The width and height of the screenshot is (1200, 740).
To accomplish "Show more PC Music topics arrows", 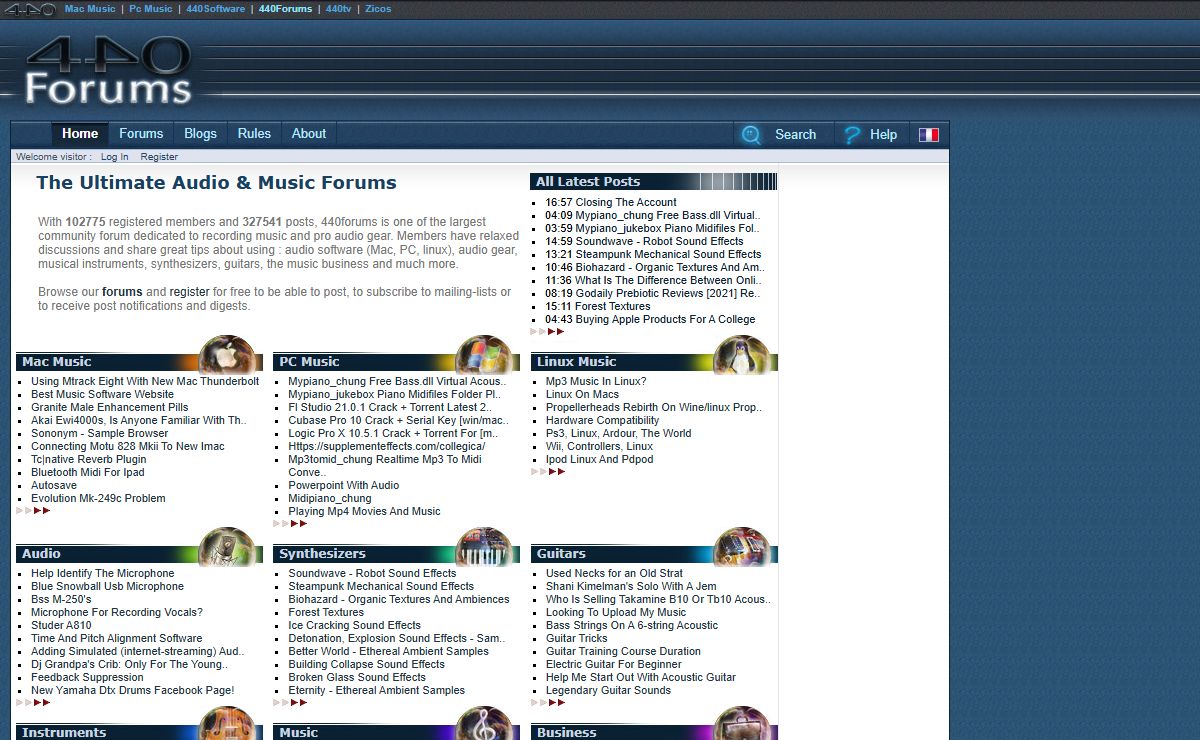I will (x=290, y=523).
